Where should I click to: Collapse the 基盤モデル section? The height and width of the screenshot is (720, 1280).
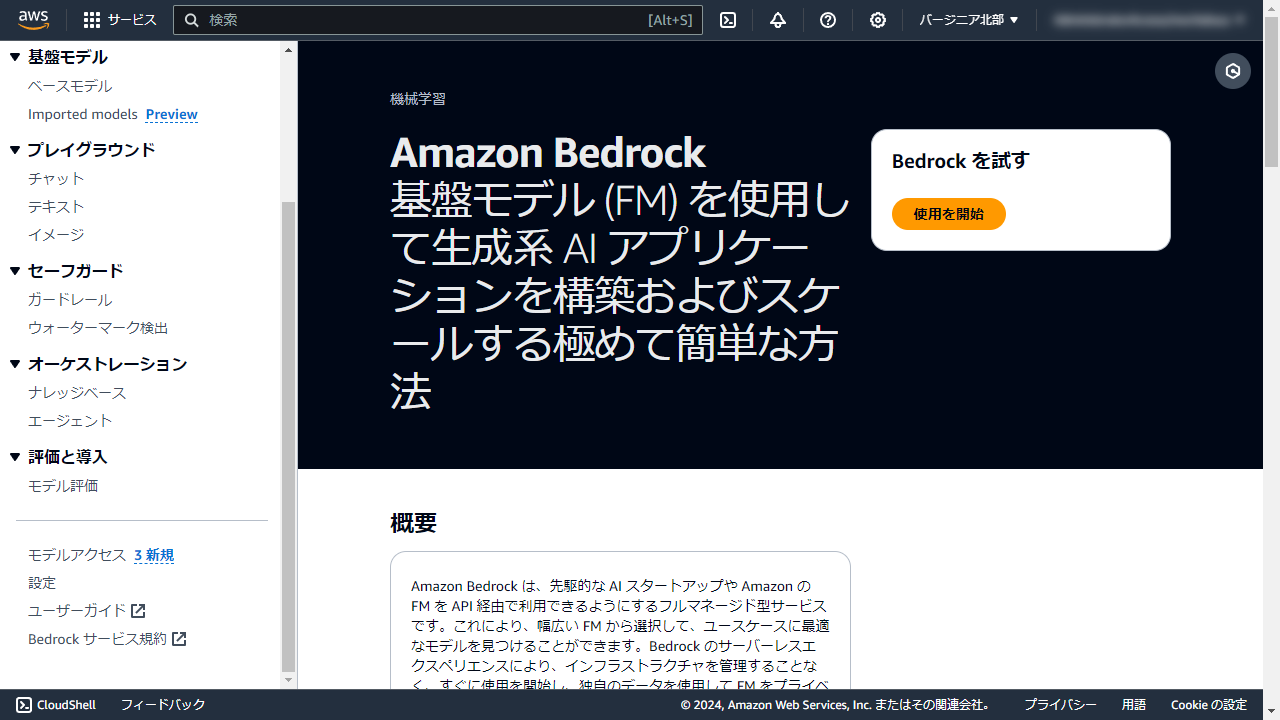(15, 57)
